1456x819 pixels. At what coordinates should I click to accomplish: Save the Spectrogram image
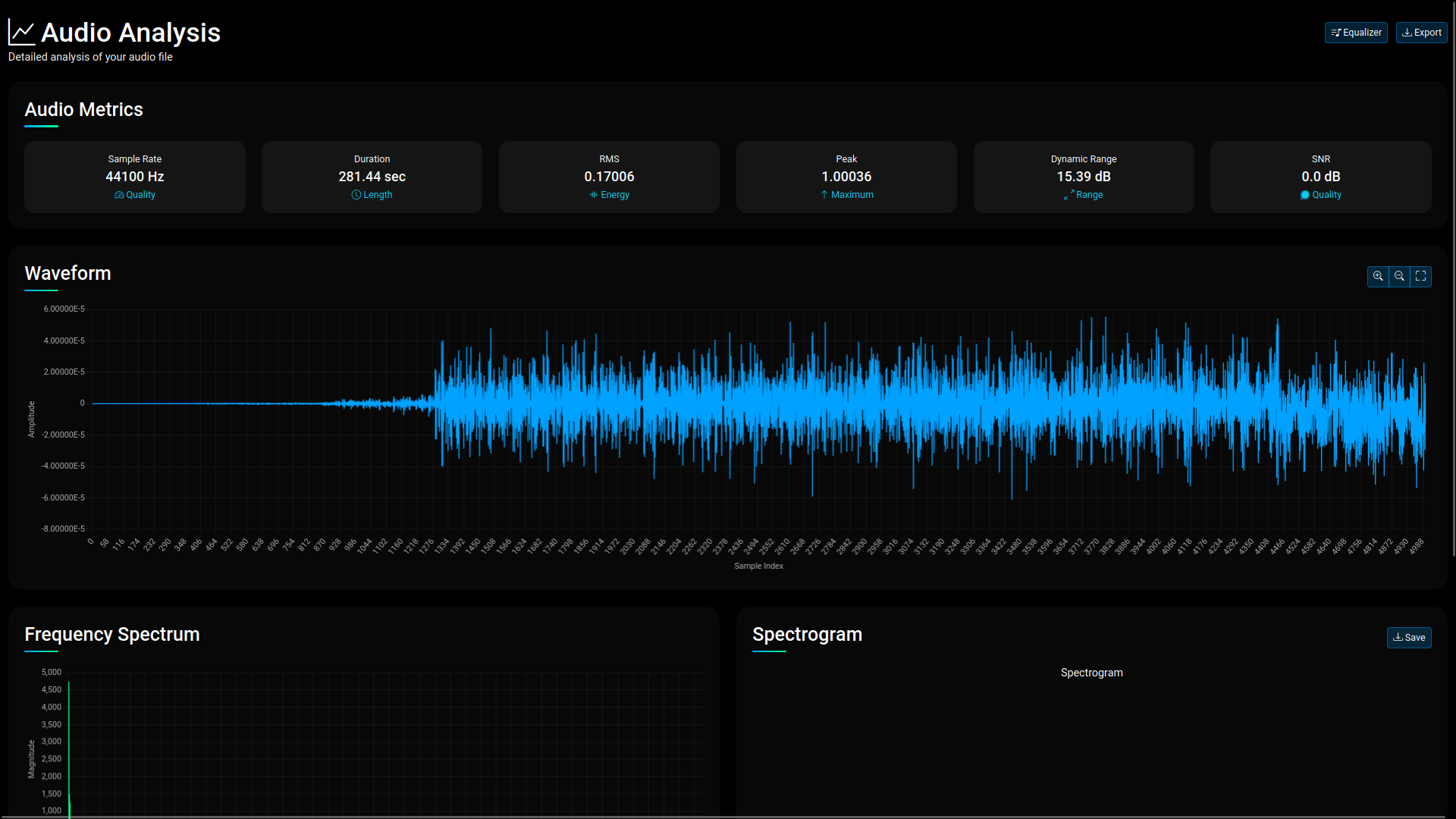(1409, 638)
